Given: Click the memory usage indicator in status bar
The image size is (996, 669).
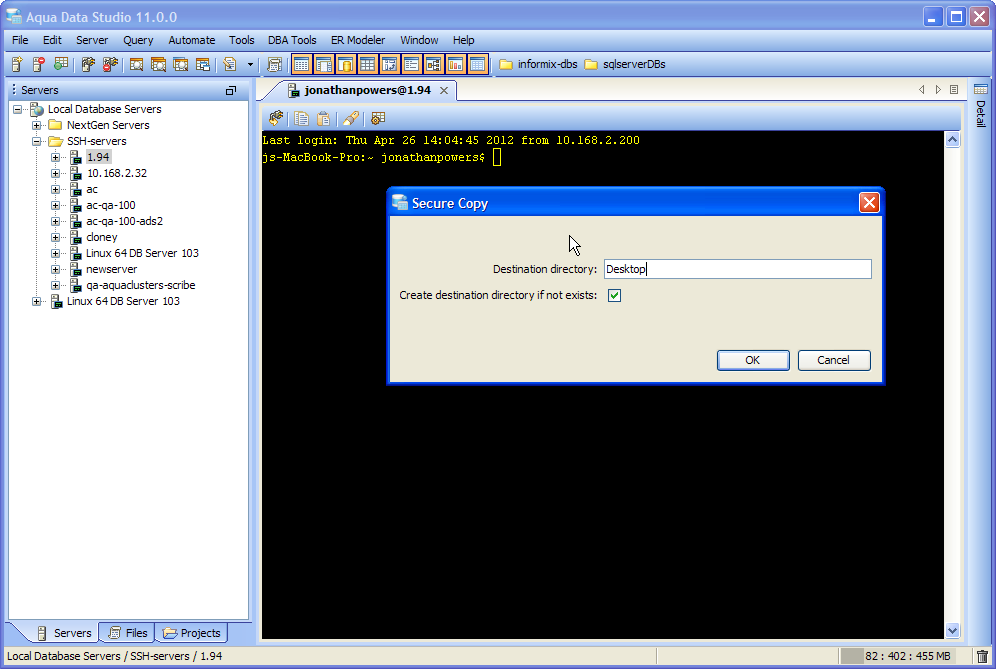Looking at the screenshot, I should tap(899, 656).
